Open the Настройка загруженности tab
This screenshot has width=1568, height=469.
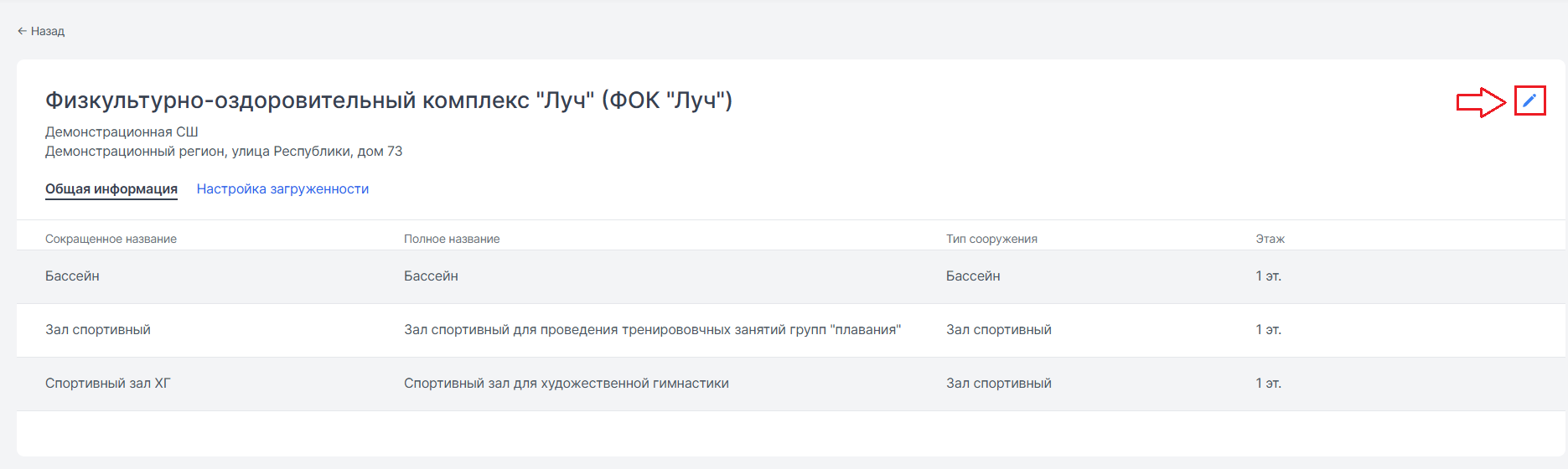282,189
